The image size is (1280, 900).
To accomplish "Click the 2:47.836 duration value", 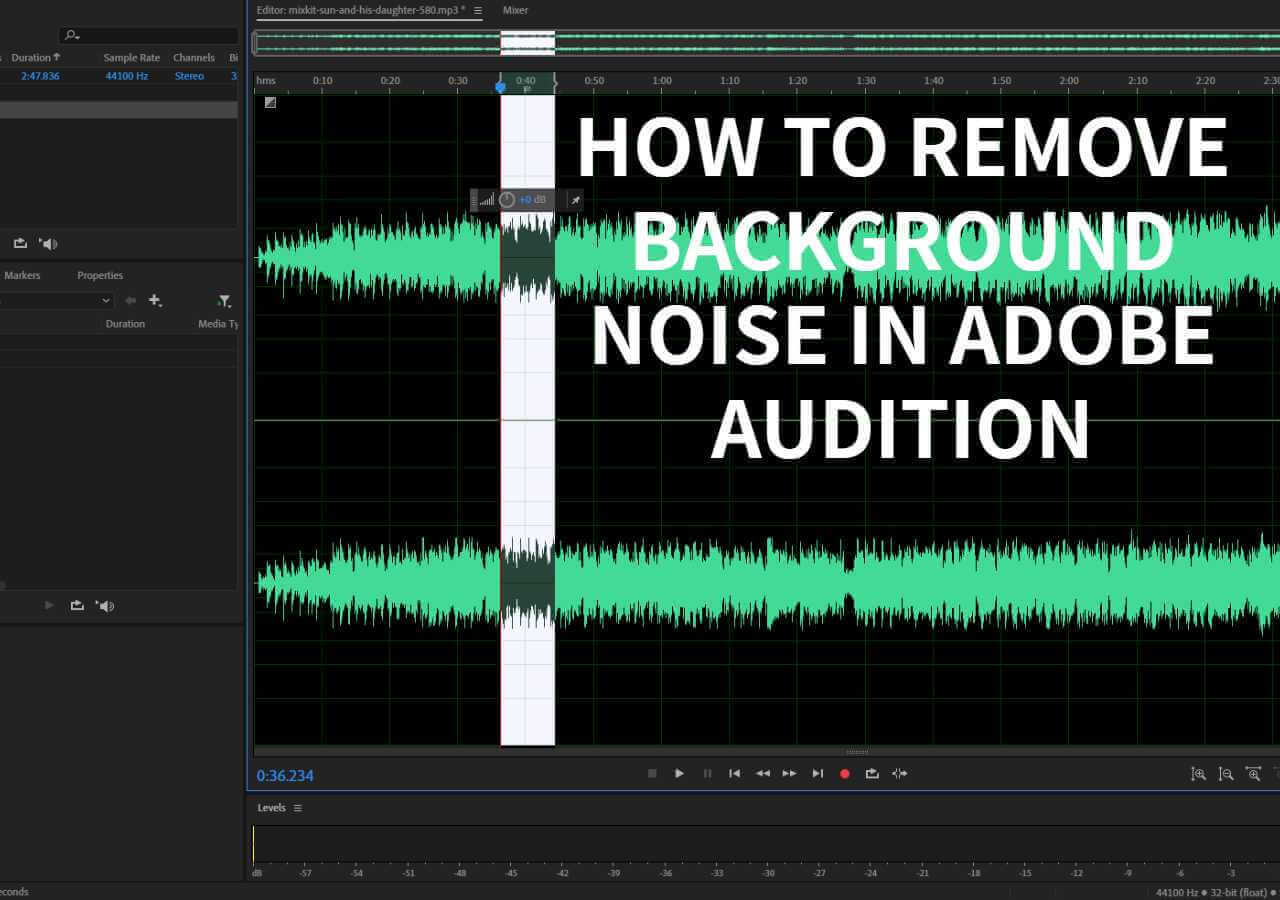I will click(x=40, y=76).
